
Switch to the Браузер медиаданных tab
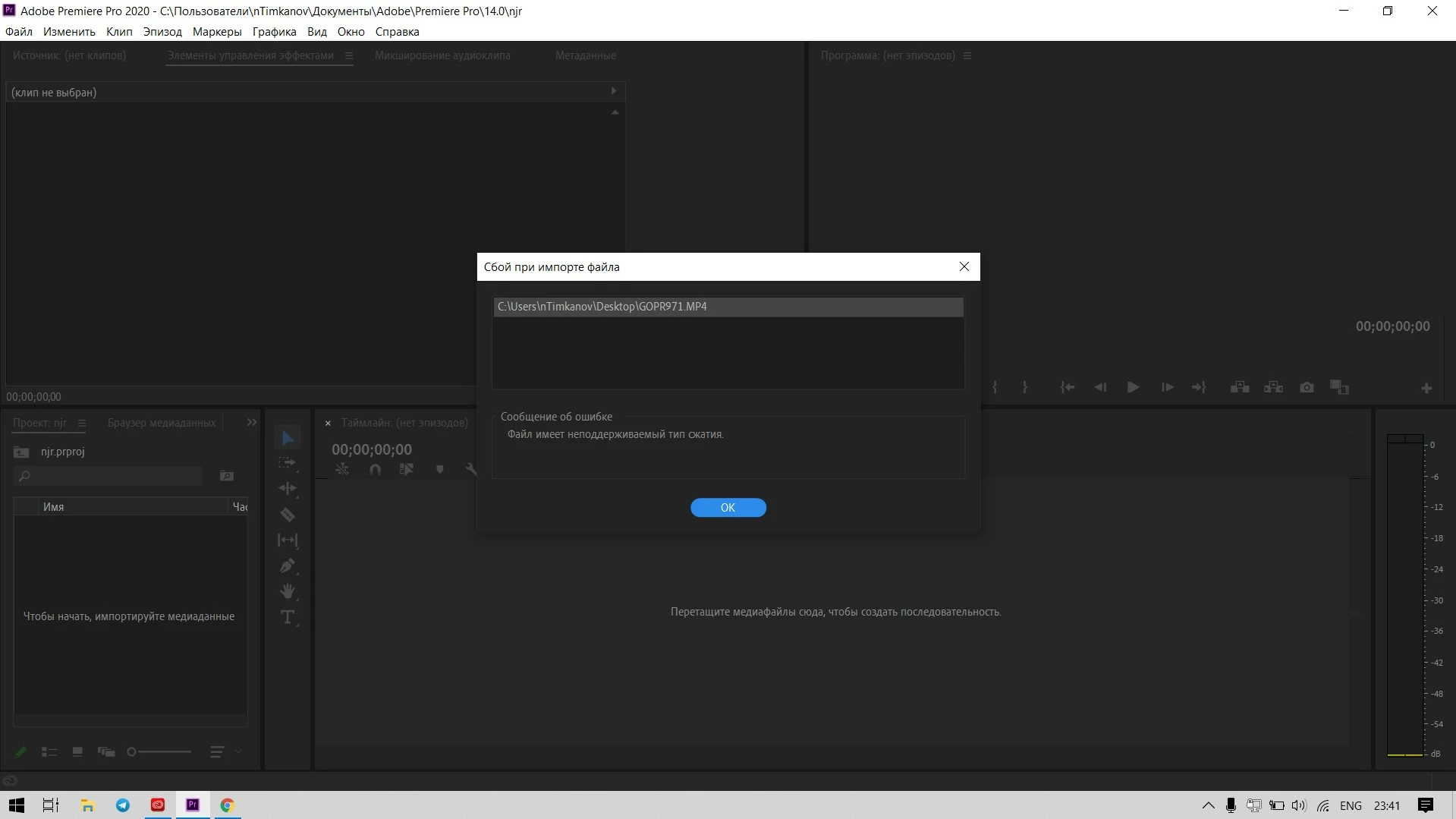[162, 423]
